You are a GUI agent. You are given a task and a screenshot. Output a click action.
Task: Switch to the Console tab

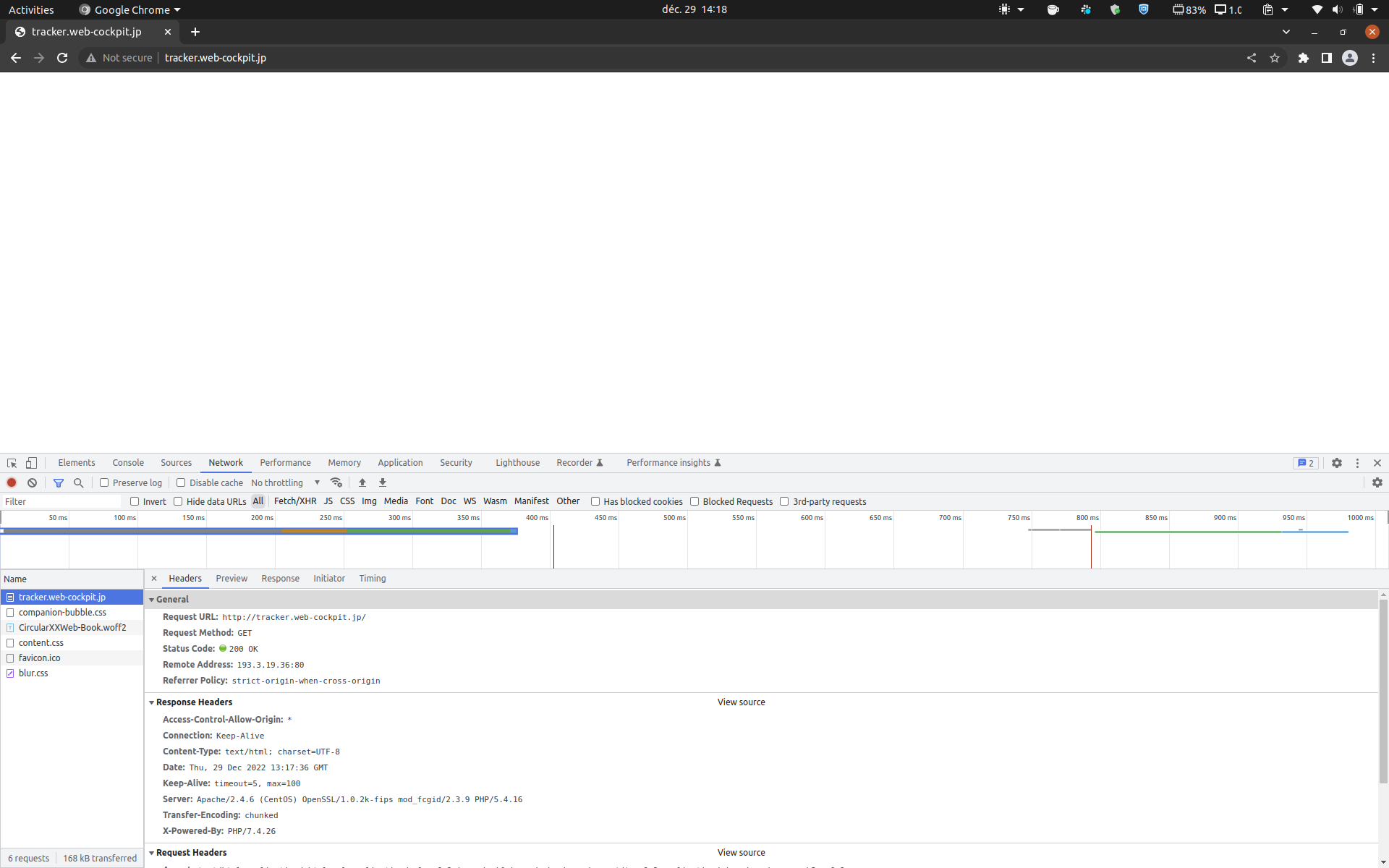tap(128, 463)
